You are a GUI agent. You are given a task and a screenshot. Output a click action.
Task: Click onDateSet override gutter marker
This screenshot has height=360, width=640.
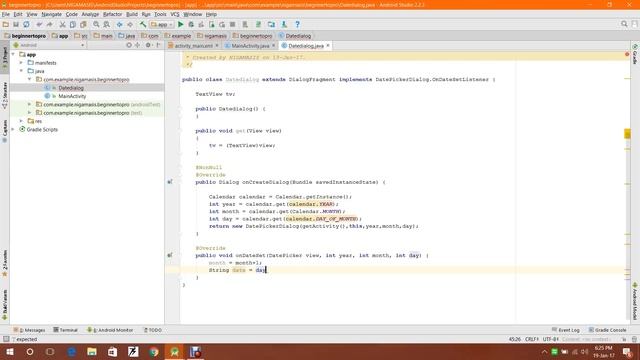tap(170, 255)
